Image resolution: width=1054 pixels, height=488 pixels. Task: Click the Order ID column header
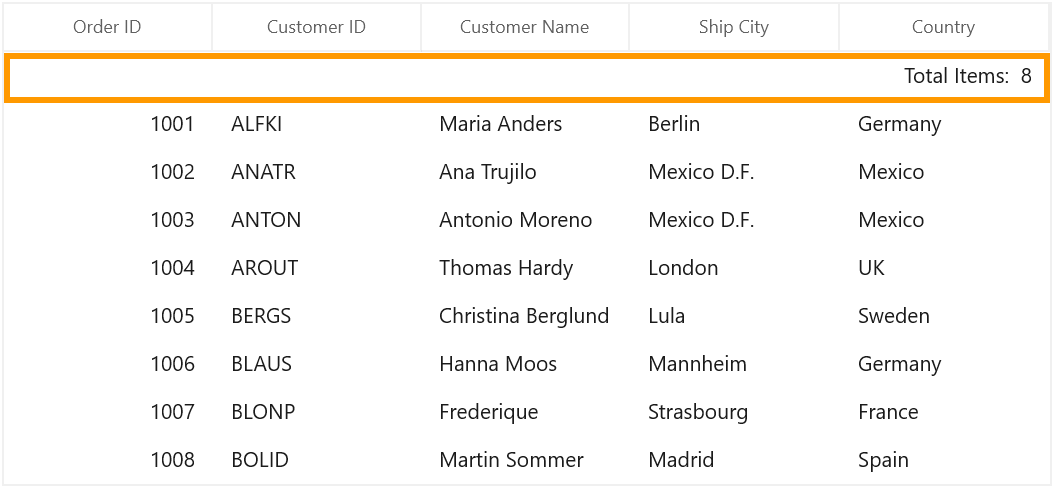click(108, 27)
